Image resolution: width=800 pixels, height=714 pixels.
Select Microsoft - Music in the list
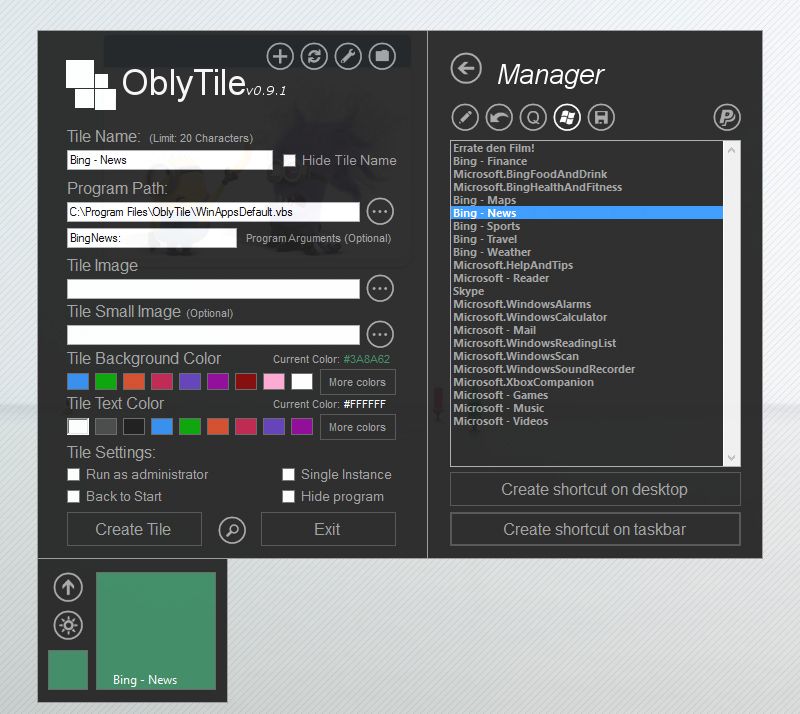587,409
